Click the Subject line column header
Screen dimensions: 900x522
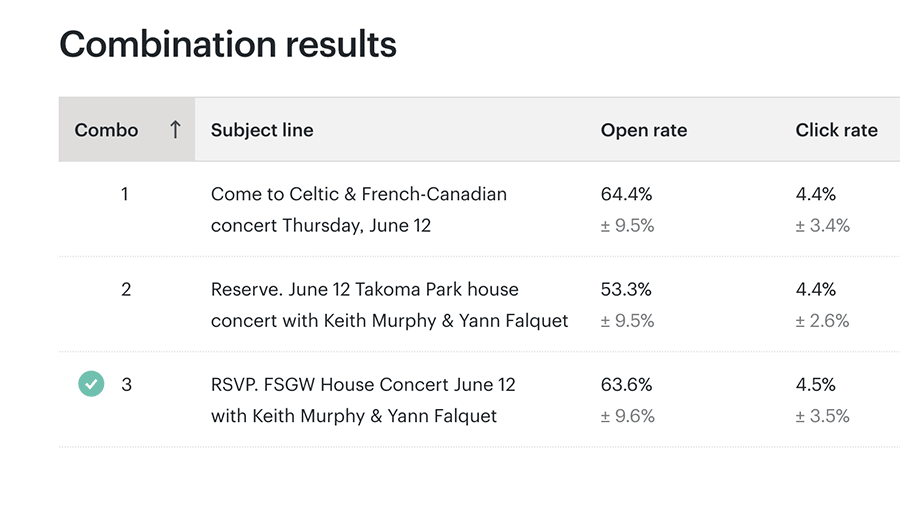pos(262,130)
